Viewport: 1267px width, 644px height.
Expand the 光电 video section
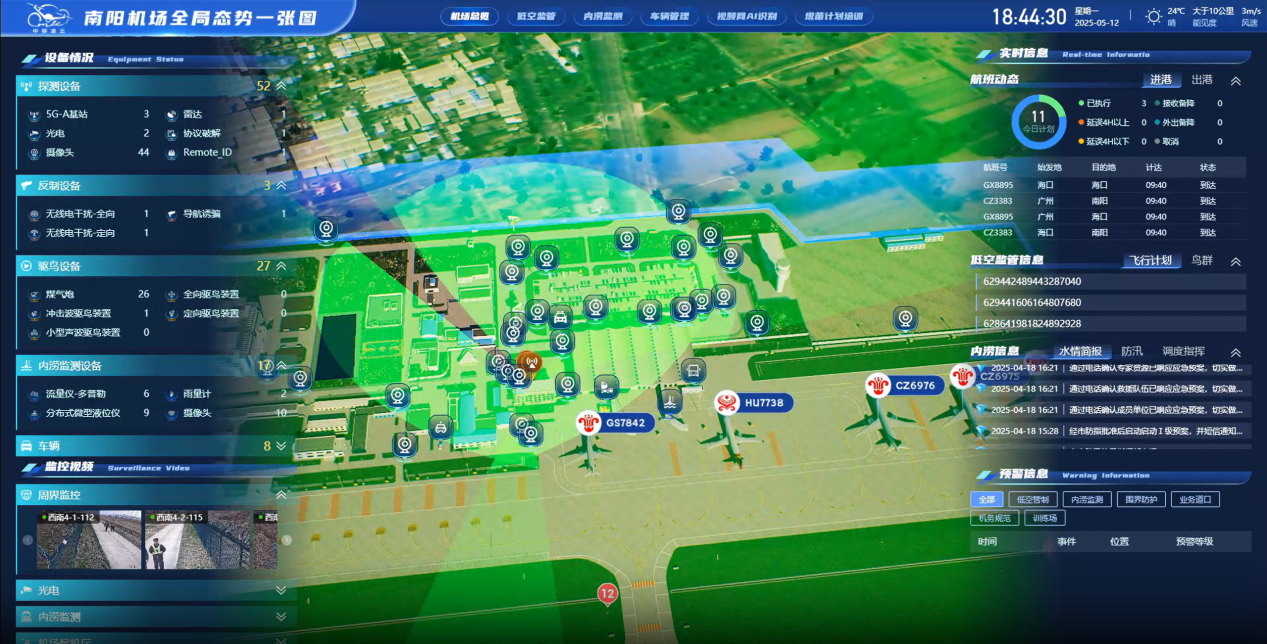pos(281,590)
